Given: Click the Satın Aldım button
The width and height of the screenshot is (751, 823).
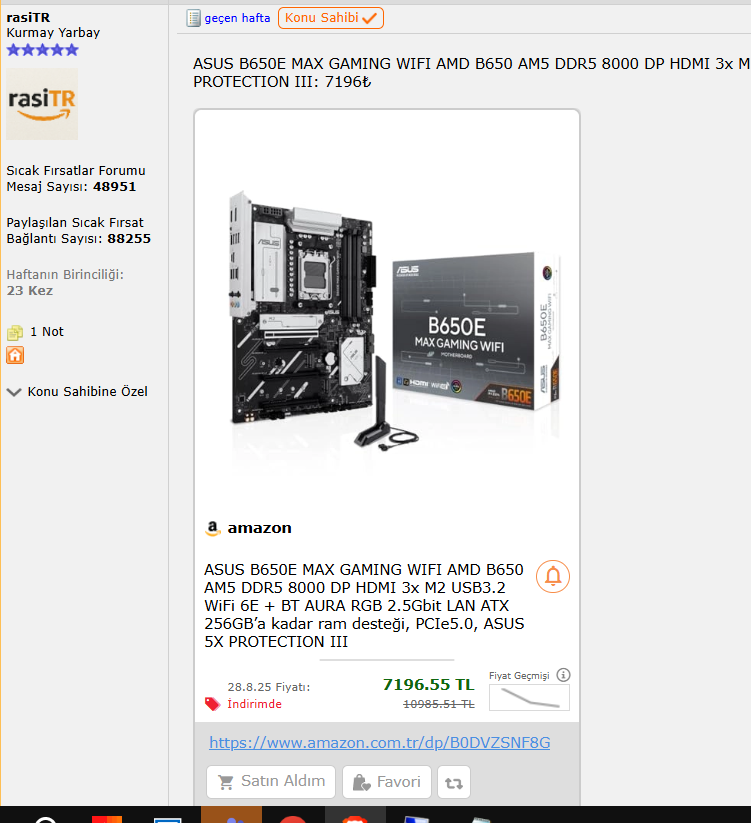Looking at the screenshot, I should (271, 782).
